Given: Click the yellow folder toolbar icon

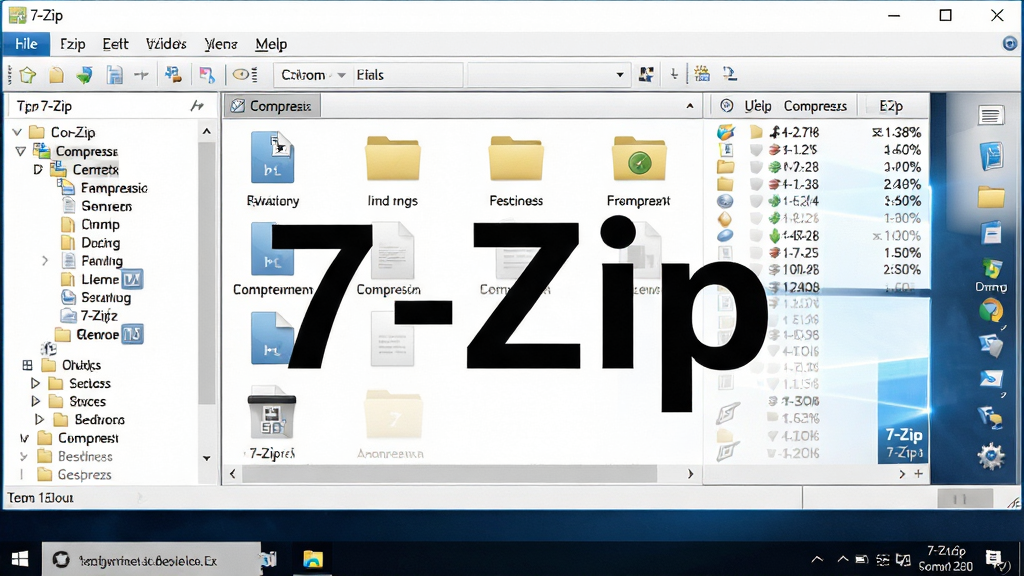Looking at the screenshot, I should point(56,75).
